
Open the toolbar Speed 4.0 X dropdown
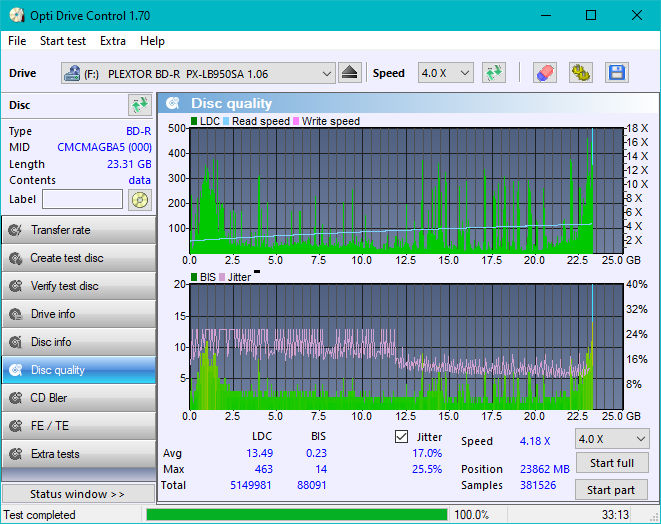tap(446, 73)
